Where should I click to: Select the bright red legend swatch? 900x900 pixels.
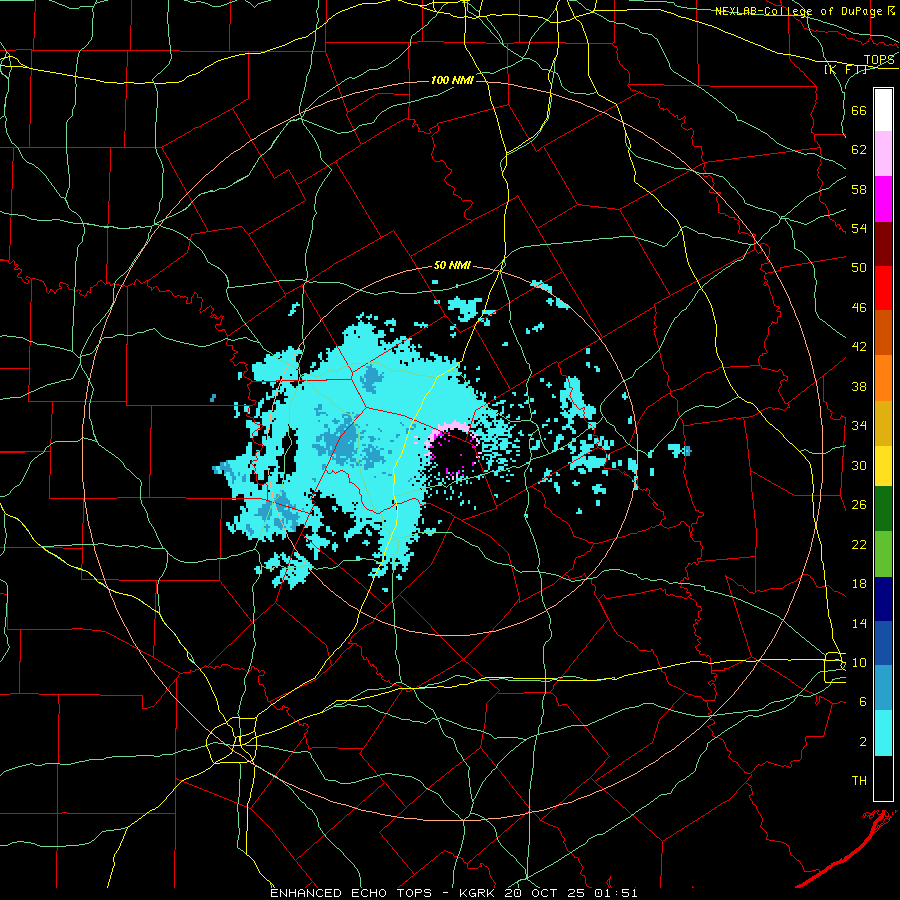tap(883, 288)
